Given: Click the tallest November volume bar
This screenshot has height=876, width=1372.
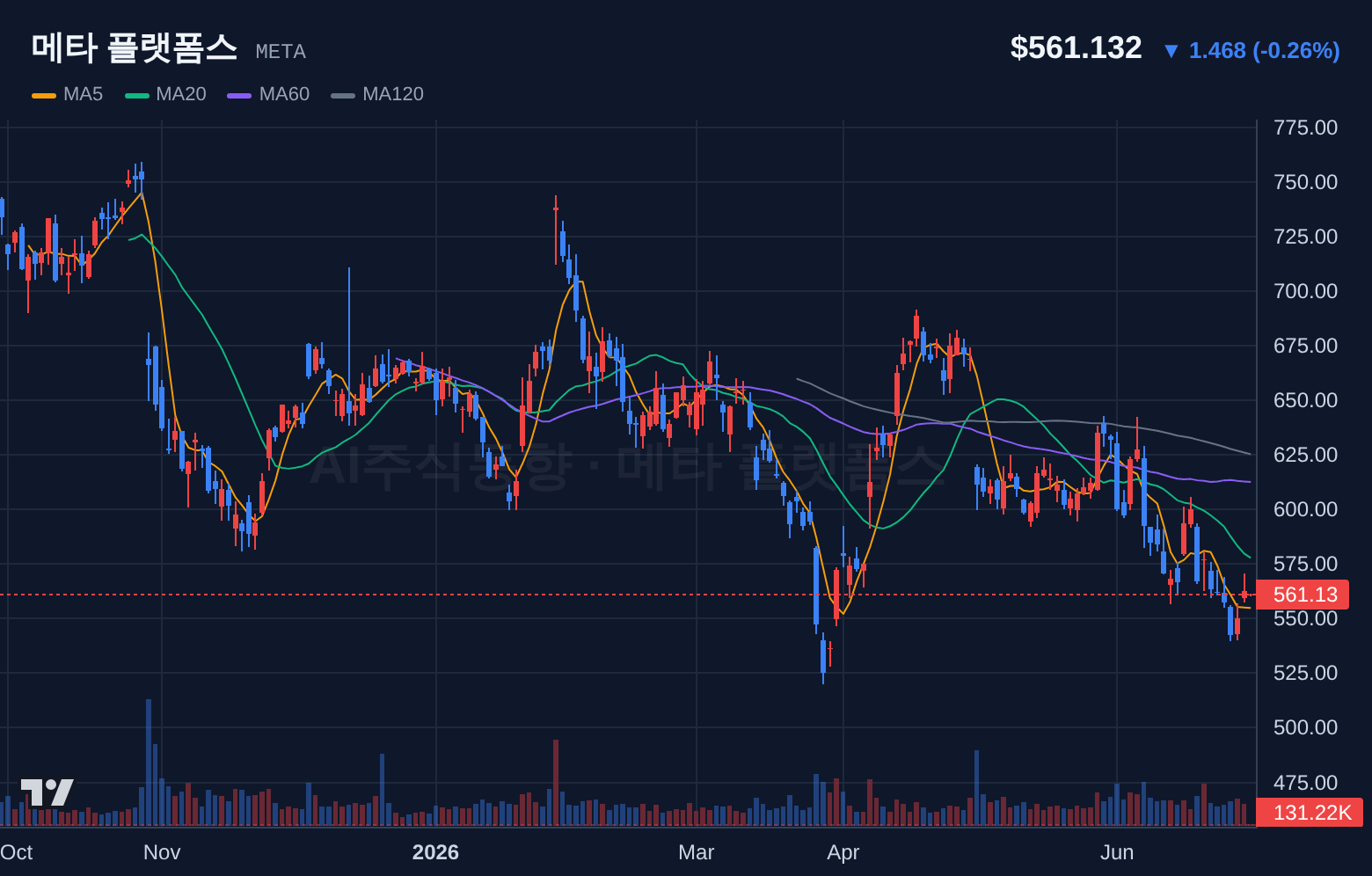Looking at the screenshot, I should pyautogui.click(x=149, y=763).
